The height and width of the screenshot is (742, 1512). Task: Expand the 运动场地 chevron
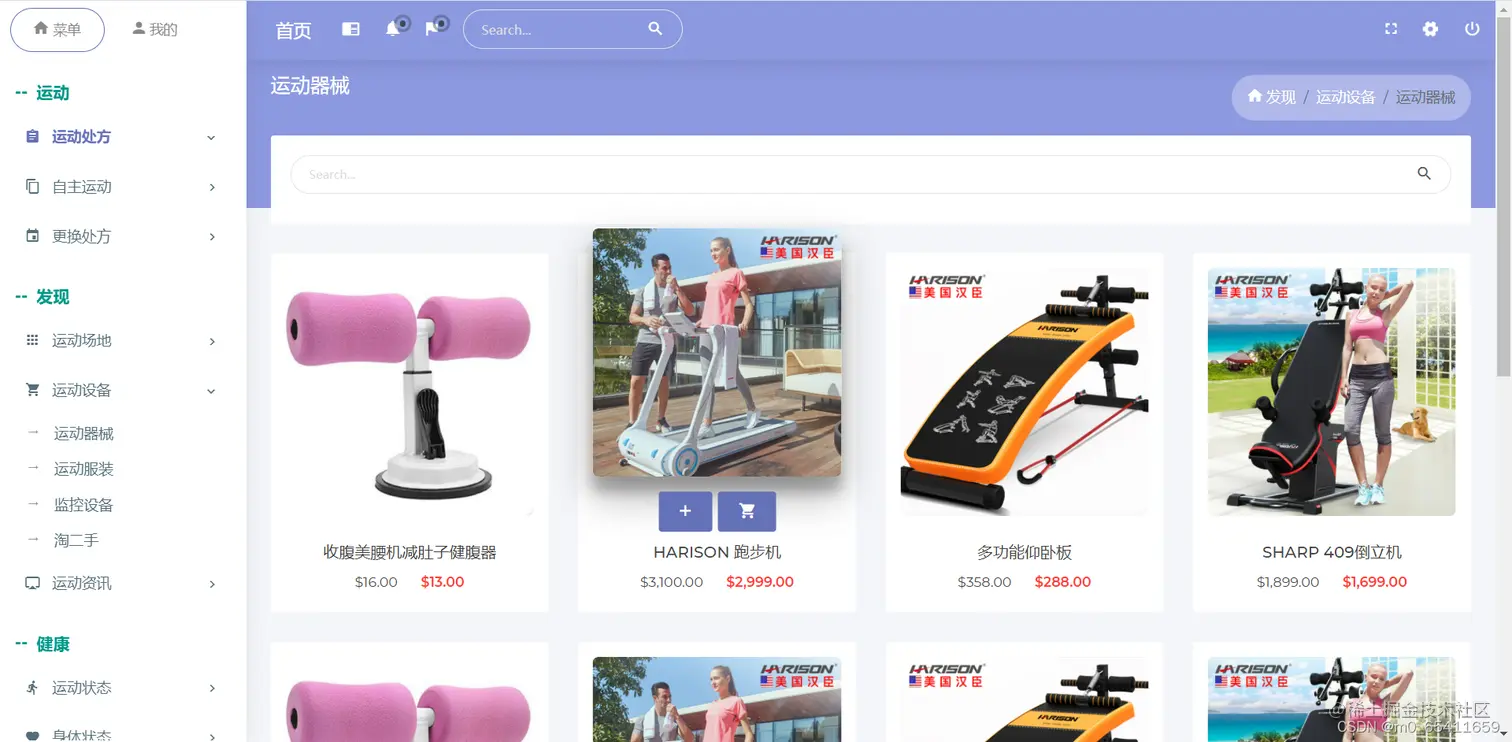click(x=212, y=341)
